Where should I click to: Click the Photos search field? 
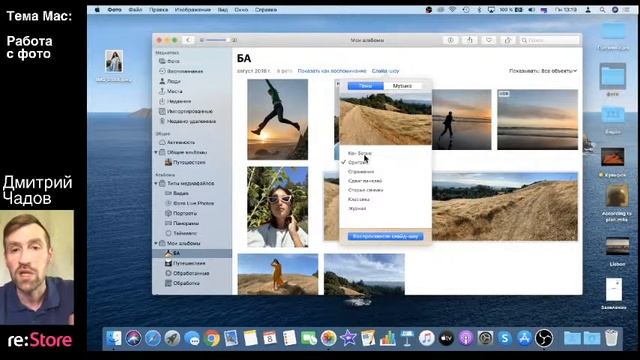coord(549,40)
